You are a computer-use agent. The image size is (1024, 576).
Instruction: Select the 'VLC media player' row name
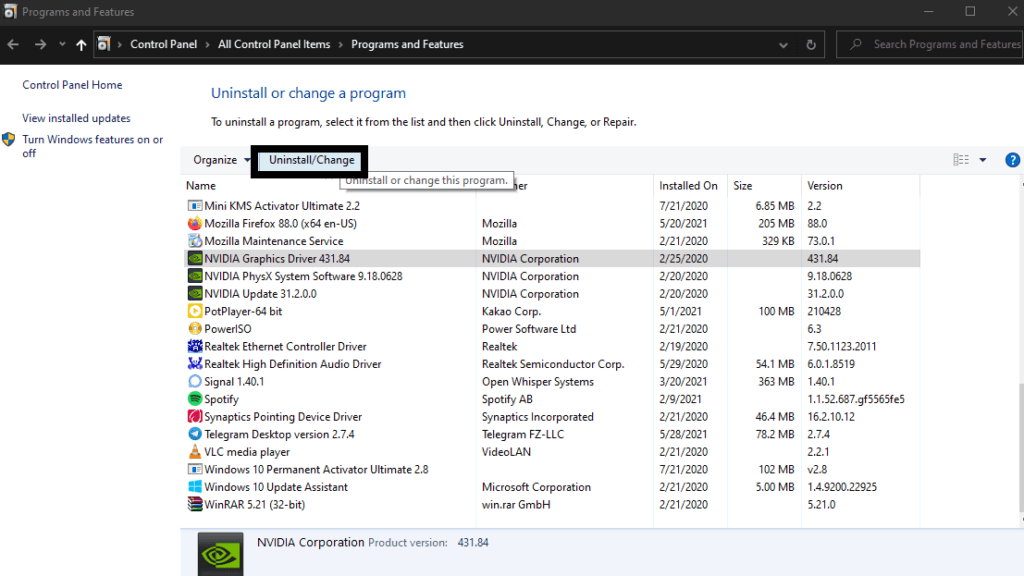pyautogui.click(x=247, y=452)
